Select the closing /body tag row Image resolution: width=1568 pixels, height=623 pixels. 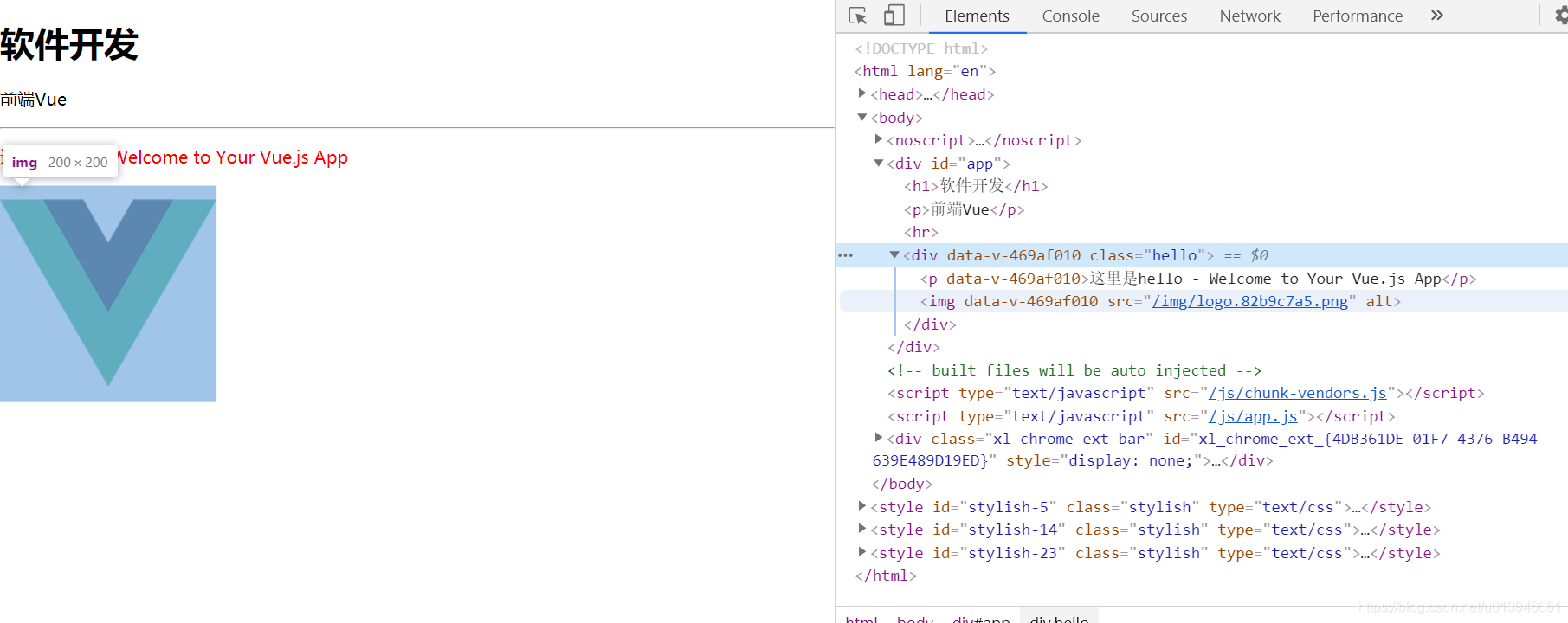coord(902,484)
